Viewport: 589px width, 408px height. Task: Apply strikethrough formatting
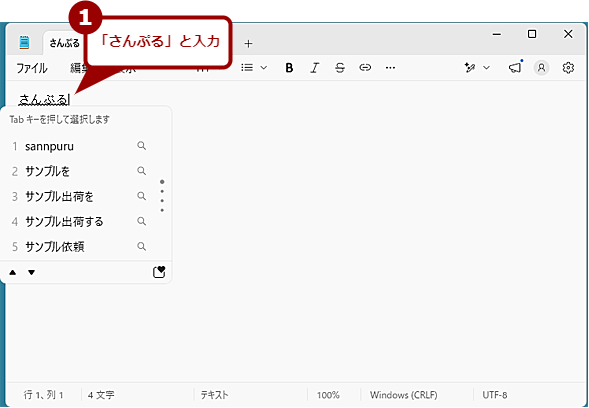coord(340,68)
